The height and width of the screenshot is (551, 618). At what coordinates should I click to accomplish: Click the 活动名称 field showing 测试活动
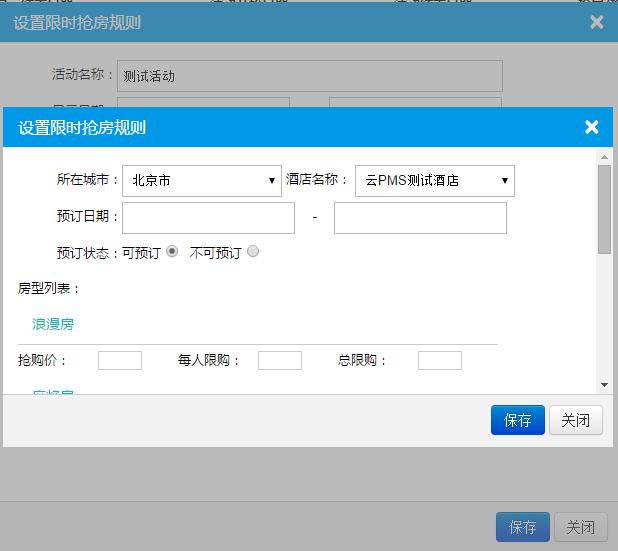[x=309, y=76]
